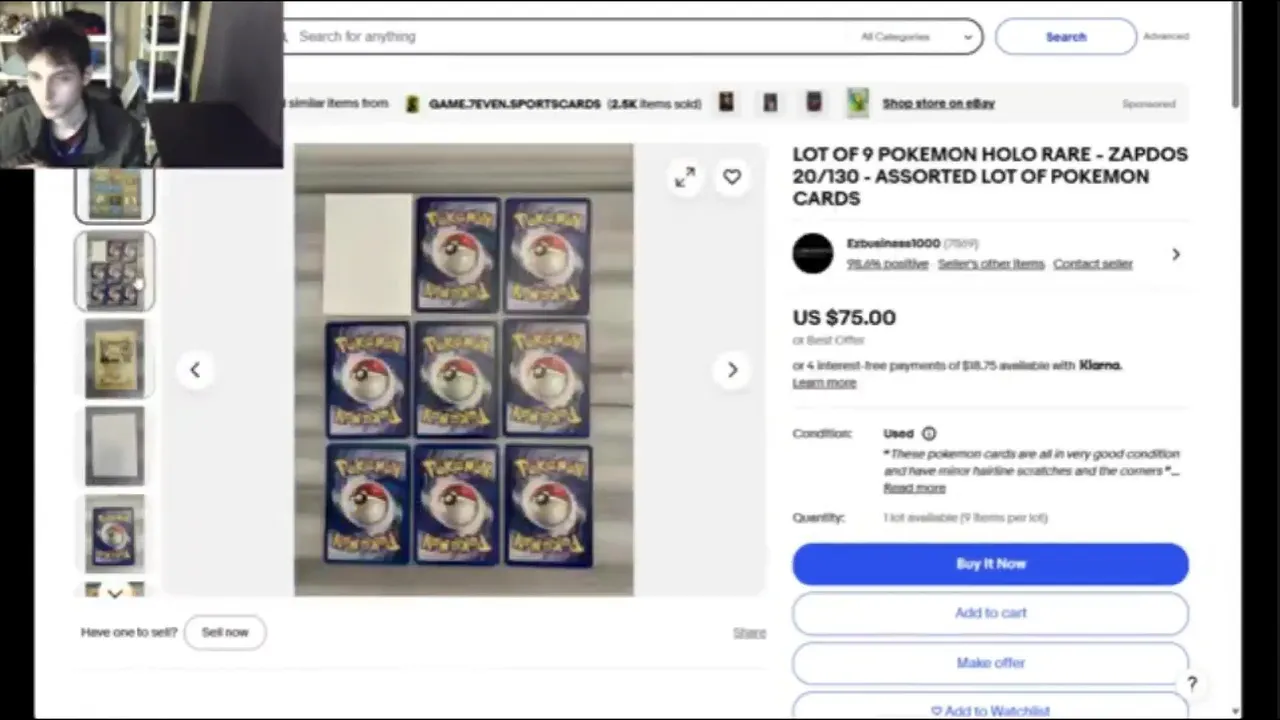Show next listing photo with right arrow
The width and height of the screenshot is (1280, 720).
click(732, 370)
